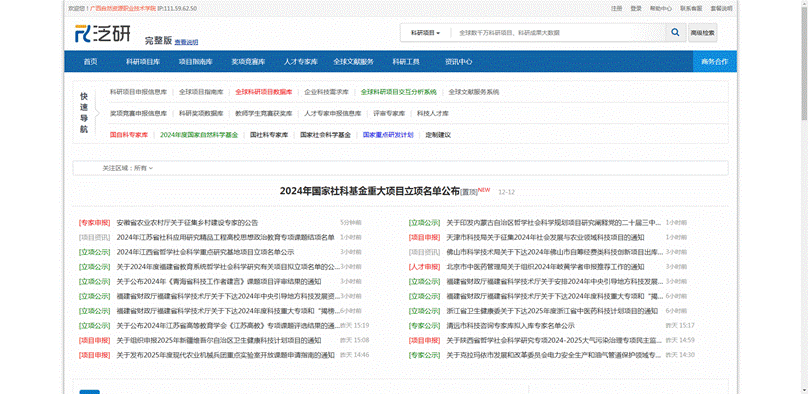808x394 pixels.
Task: Open 清远市科技咨询专家库拟入库专家名单公示
Action: click(510, 326)
